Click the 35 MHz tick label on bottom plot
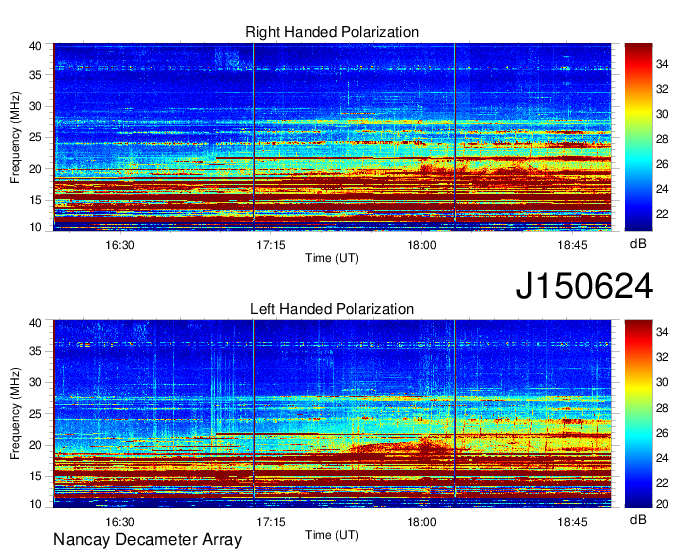 click(x=35, y=351)
